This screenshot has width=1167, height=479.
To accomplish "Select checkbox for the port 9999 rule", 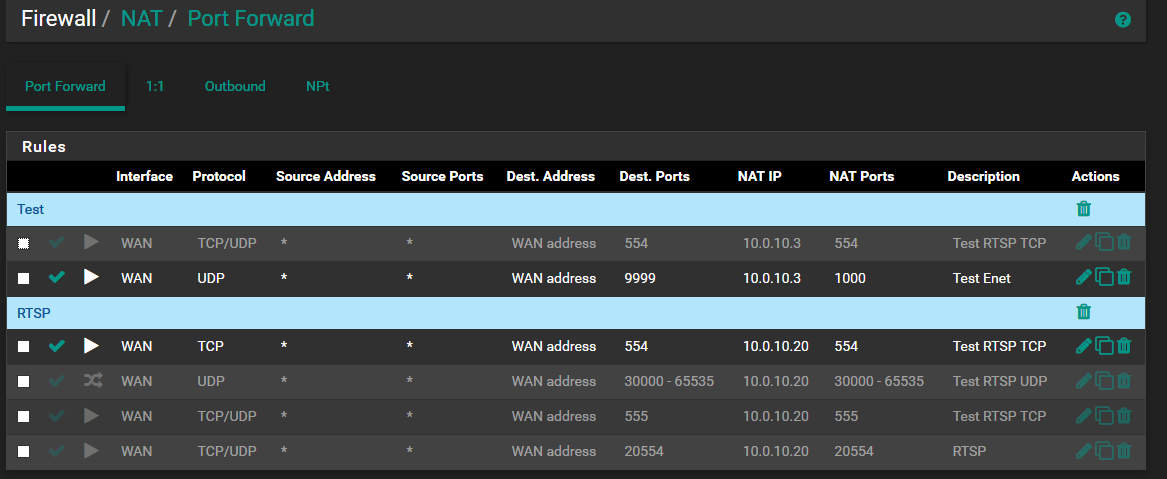I will [24, 278].
